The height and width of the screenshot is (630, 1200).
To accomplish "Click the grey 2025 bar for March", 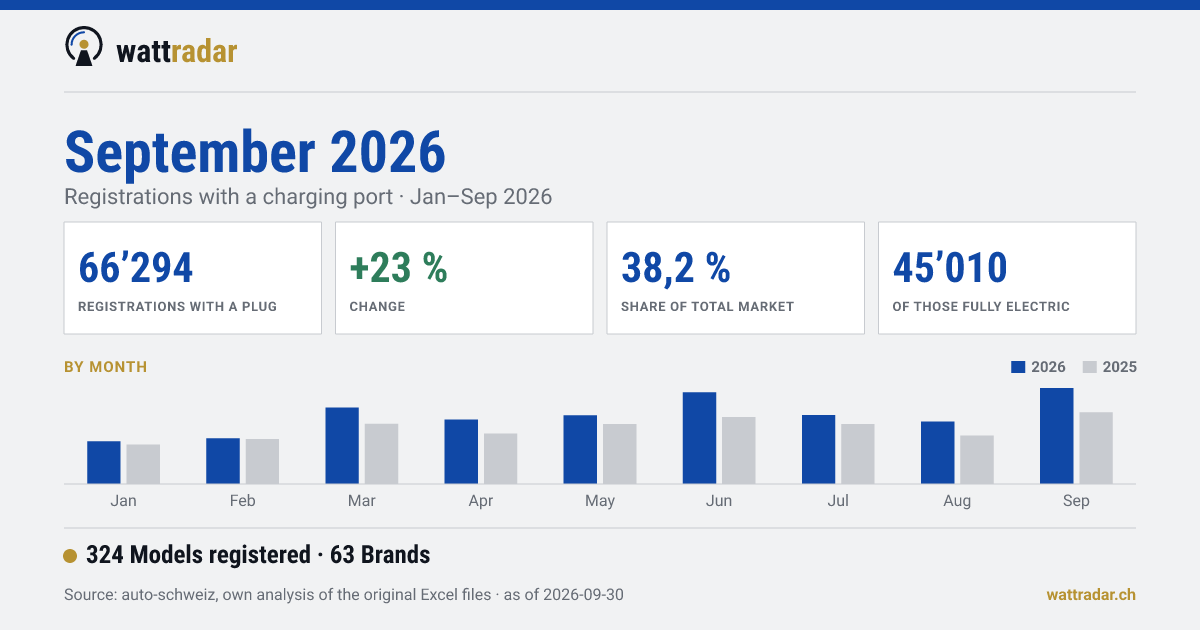I will (381, 454).
